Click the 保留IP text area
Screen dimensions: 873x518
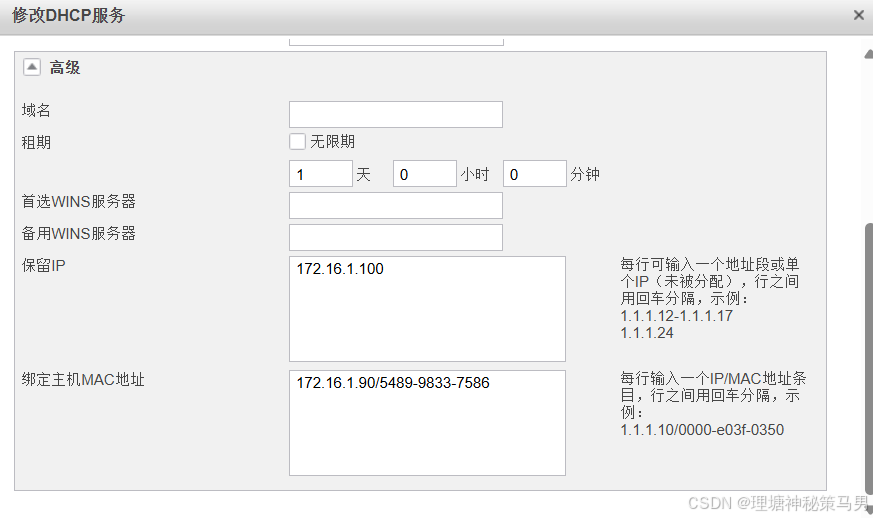pos(427,309)
